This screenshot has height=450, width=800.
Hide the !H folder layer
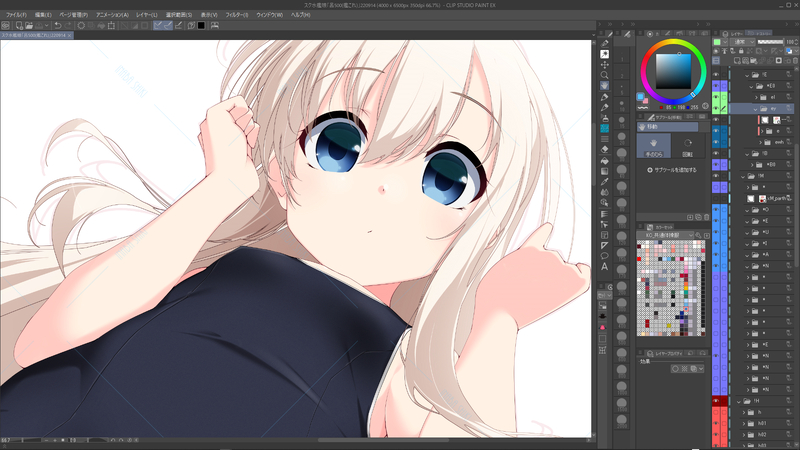click(716, 401)
